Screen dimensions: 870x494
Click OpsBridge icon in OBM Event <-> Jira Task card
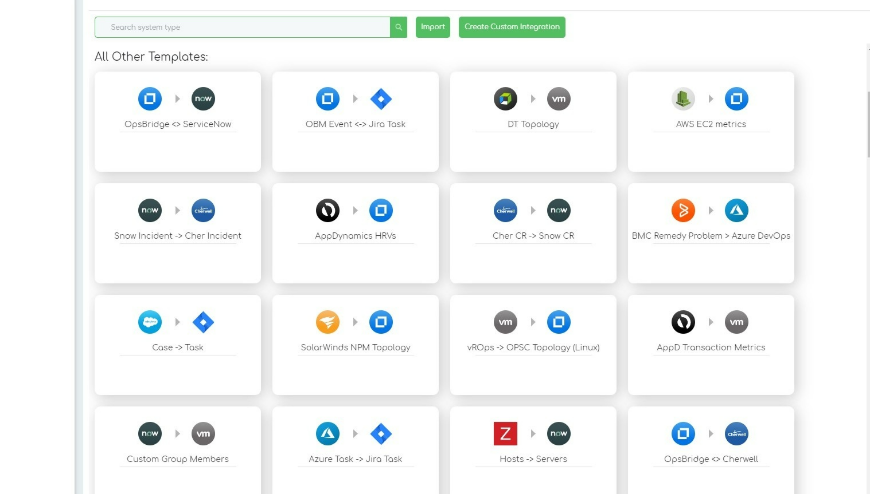(x=328, y=99)
